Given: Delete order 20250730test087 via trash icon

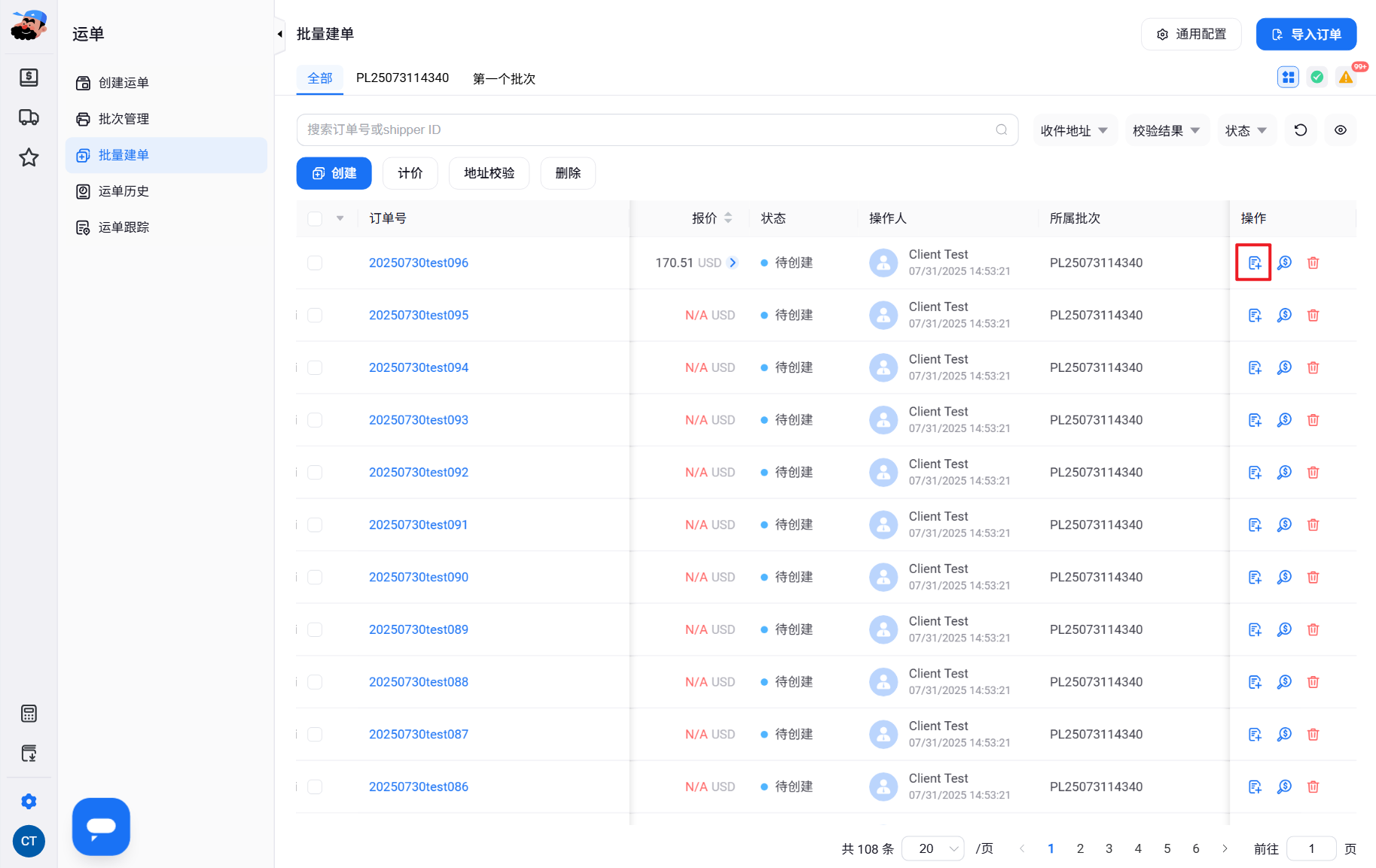Looking at the screenshot, I should [1313, 734].
